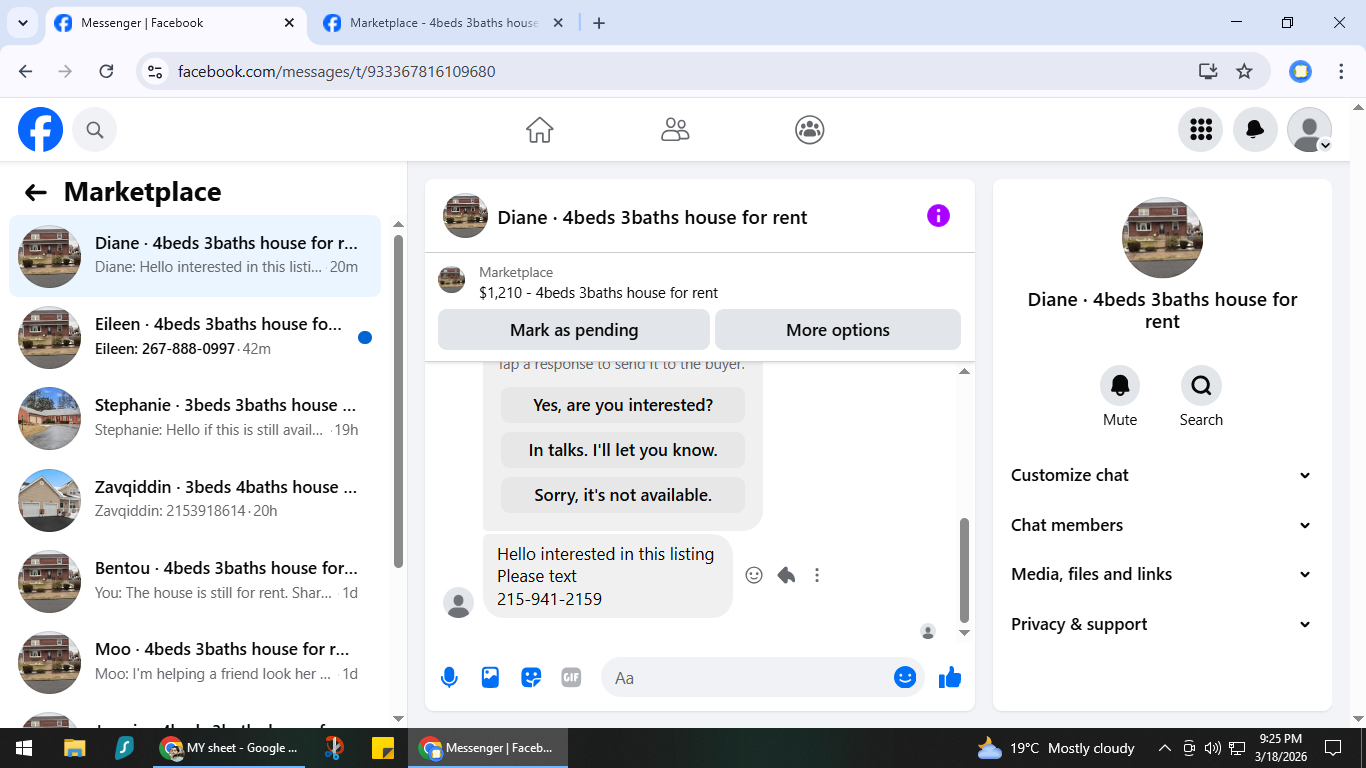Send a voice clip with microphone icon
This screenshot has width=1366, height=768.
tap(449, 678)
